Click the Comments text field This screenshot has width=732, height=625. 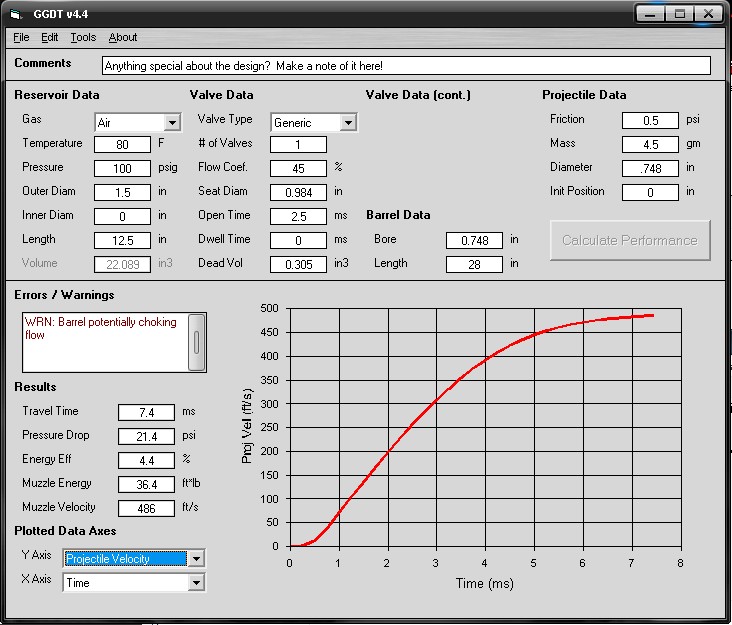[406, 65]
